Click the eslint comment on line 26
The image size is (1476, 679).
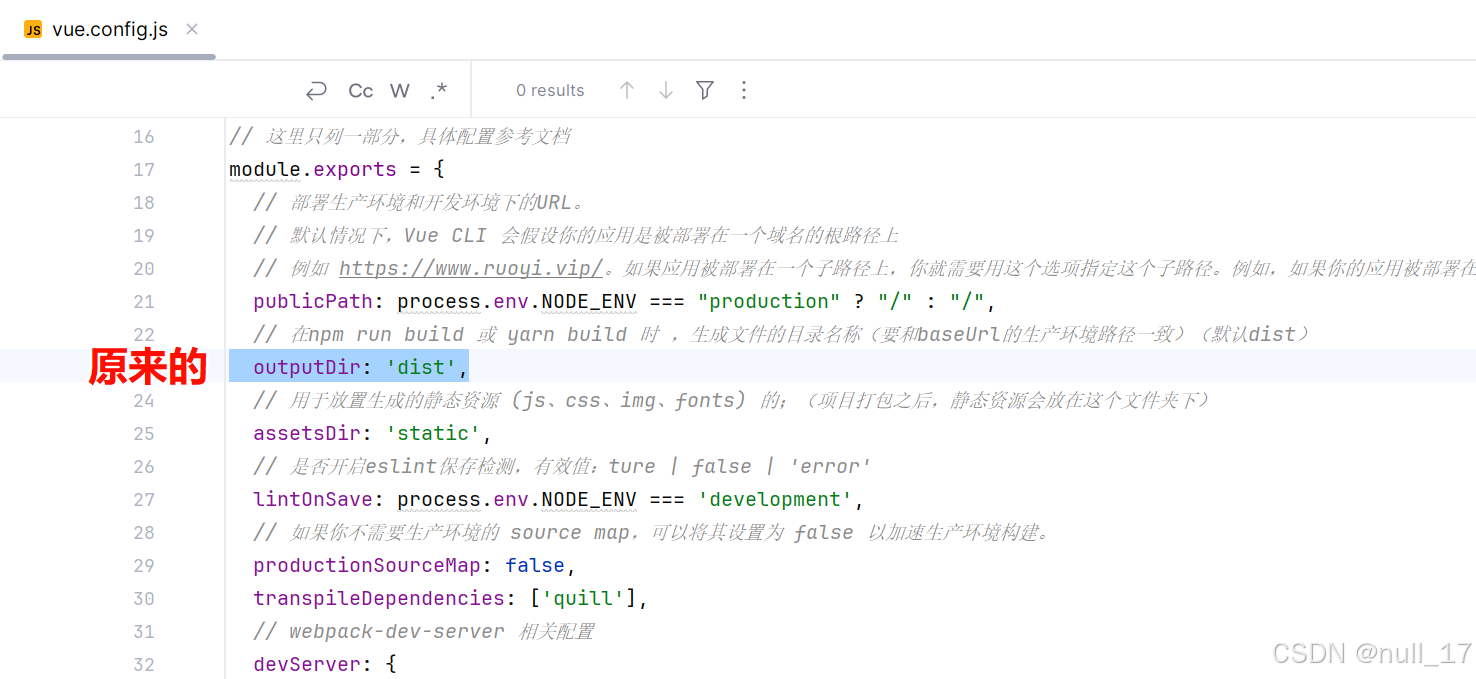562,466
